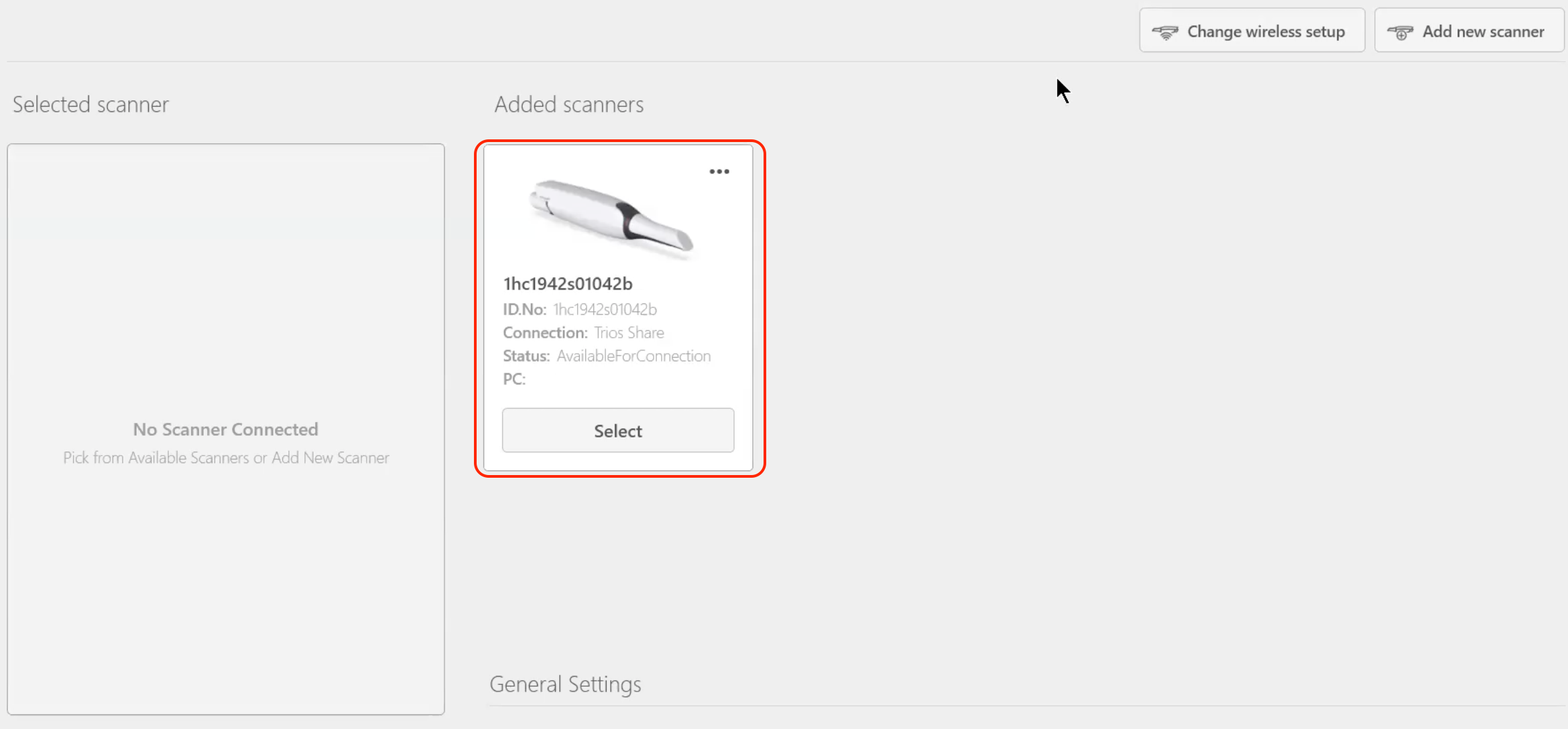Click the Selected scanner heading
The image size is (1568, 729).
click(x=91, y=105)
